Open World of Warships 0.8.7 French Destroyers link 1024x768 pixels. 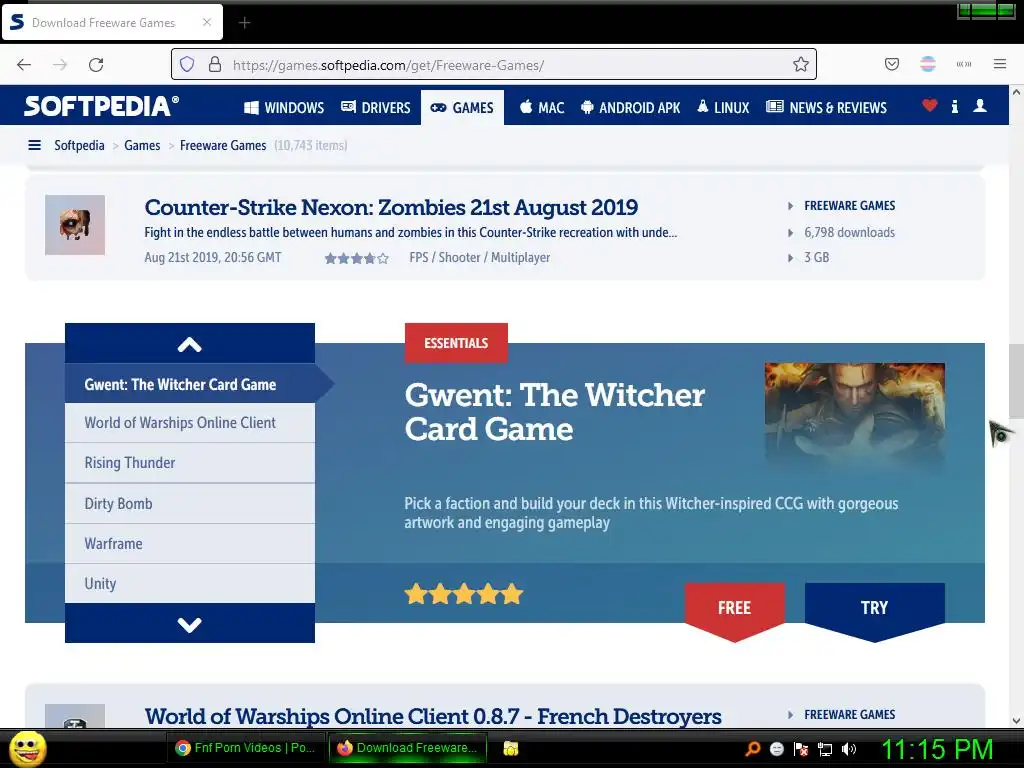pyautogui.click(x=433, y=716)
